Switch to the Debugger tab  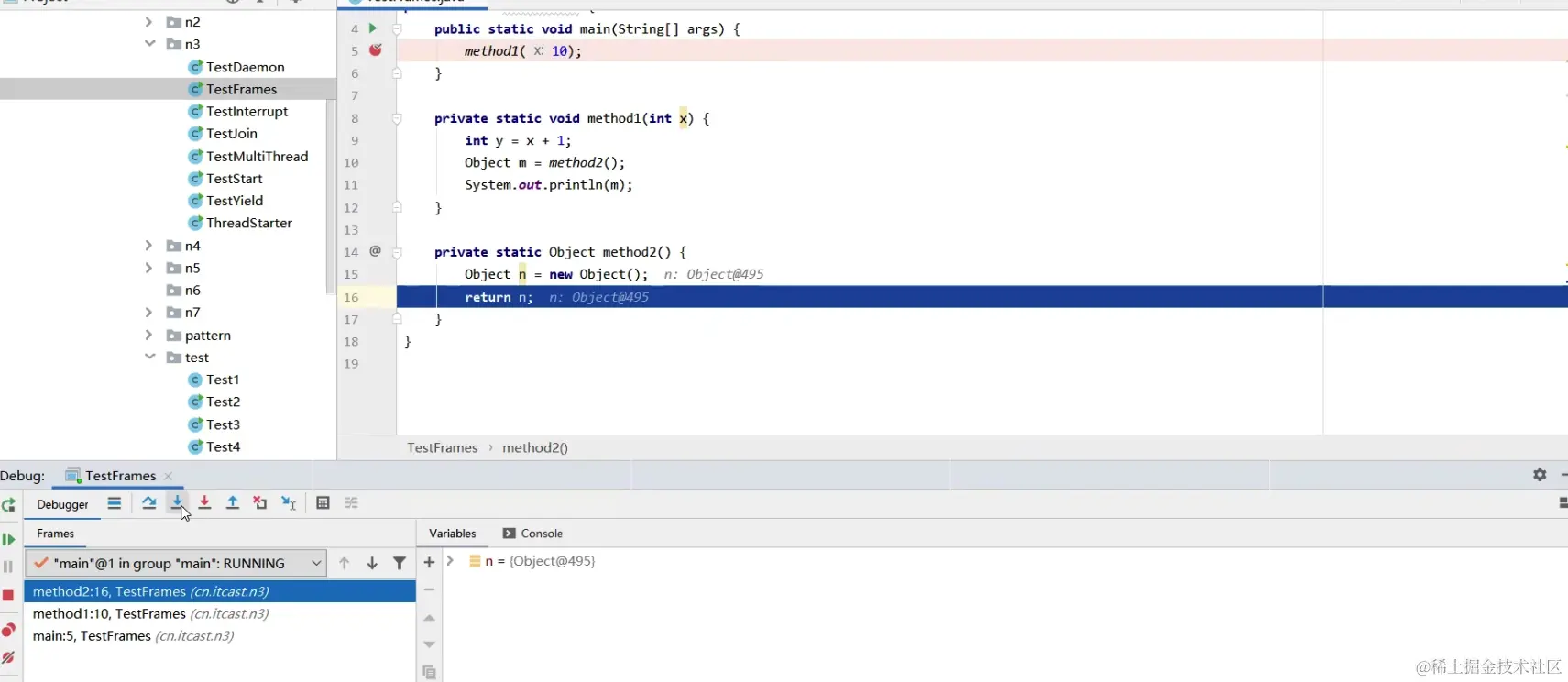click(62, 504)
